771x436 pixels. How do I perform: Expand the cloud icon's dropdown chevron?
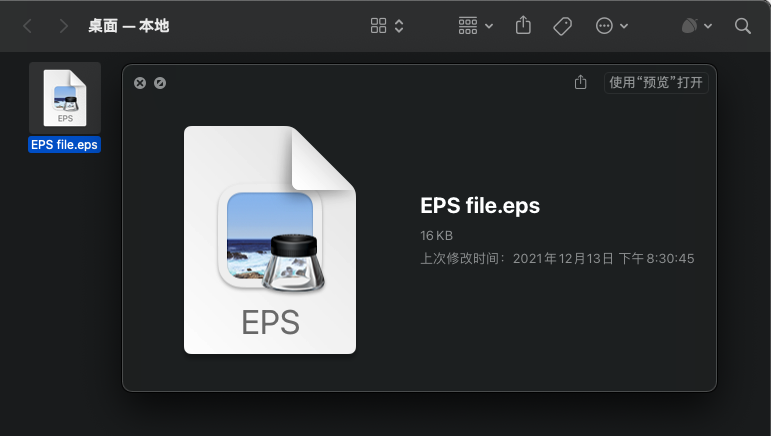click(x=708, y=26)
